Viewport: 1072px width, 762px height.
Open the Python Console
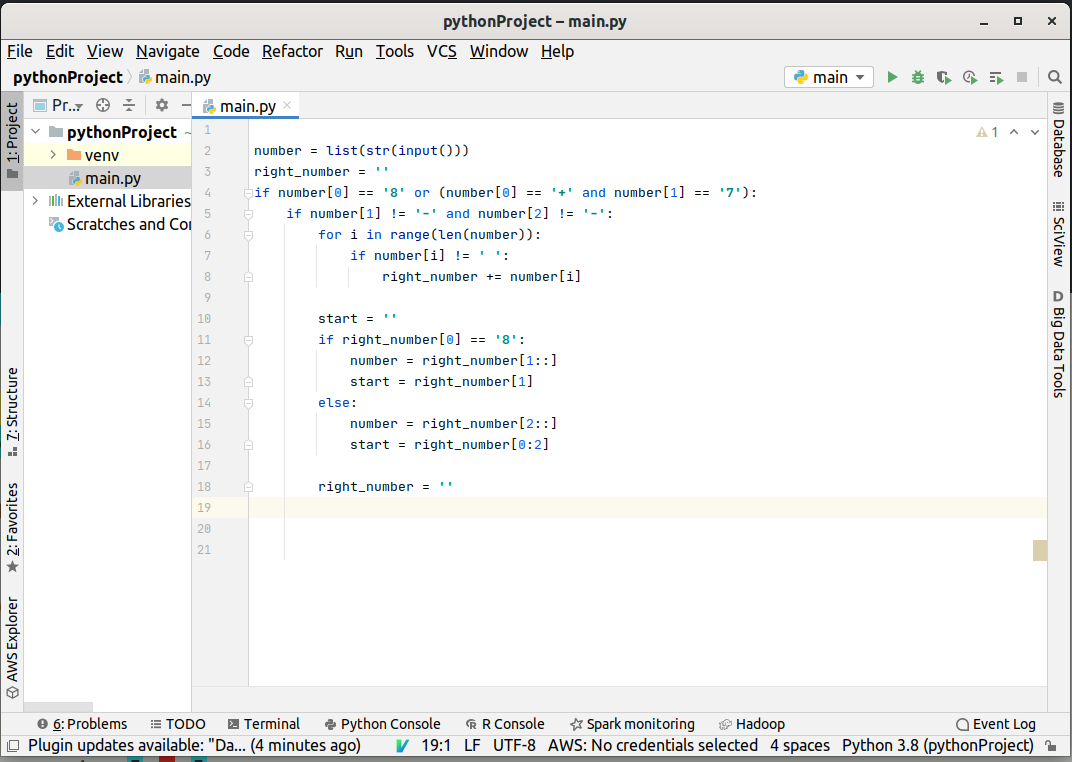(x=383, y=724)
